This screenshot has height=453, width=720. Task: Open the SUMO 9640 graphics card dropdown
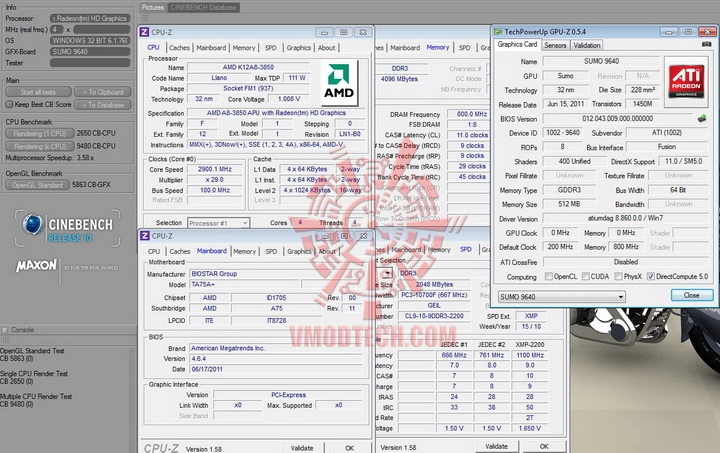tap(562, 296)
